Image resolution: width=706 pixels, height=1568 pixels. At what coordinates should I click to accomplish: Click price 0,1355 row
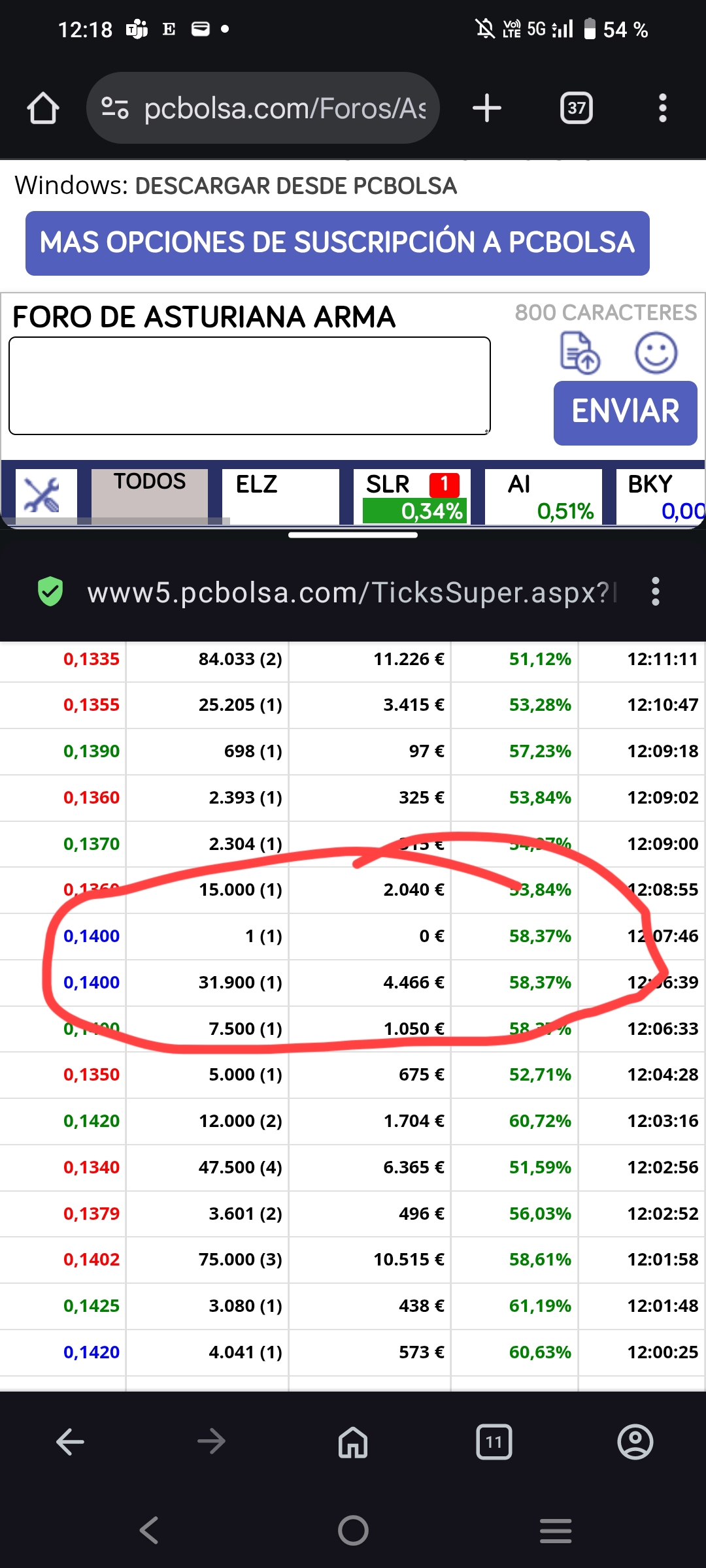(92, 705)
